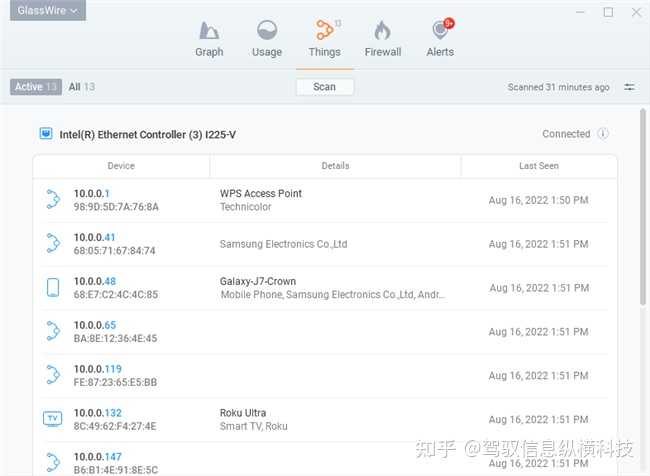Click the Firewall flame icon
650x476 pixels.
coord(382,30)
